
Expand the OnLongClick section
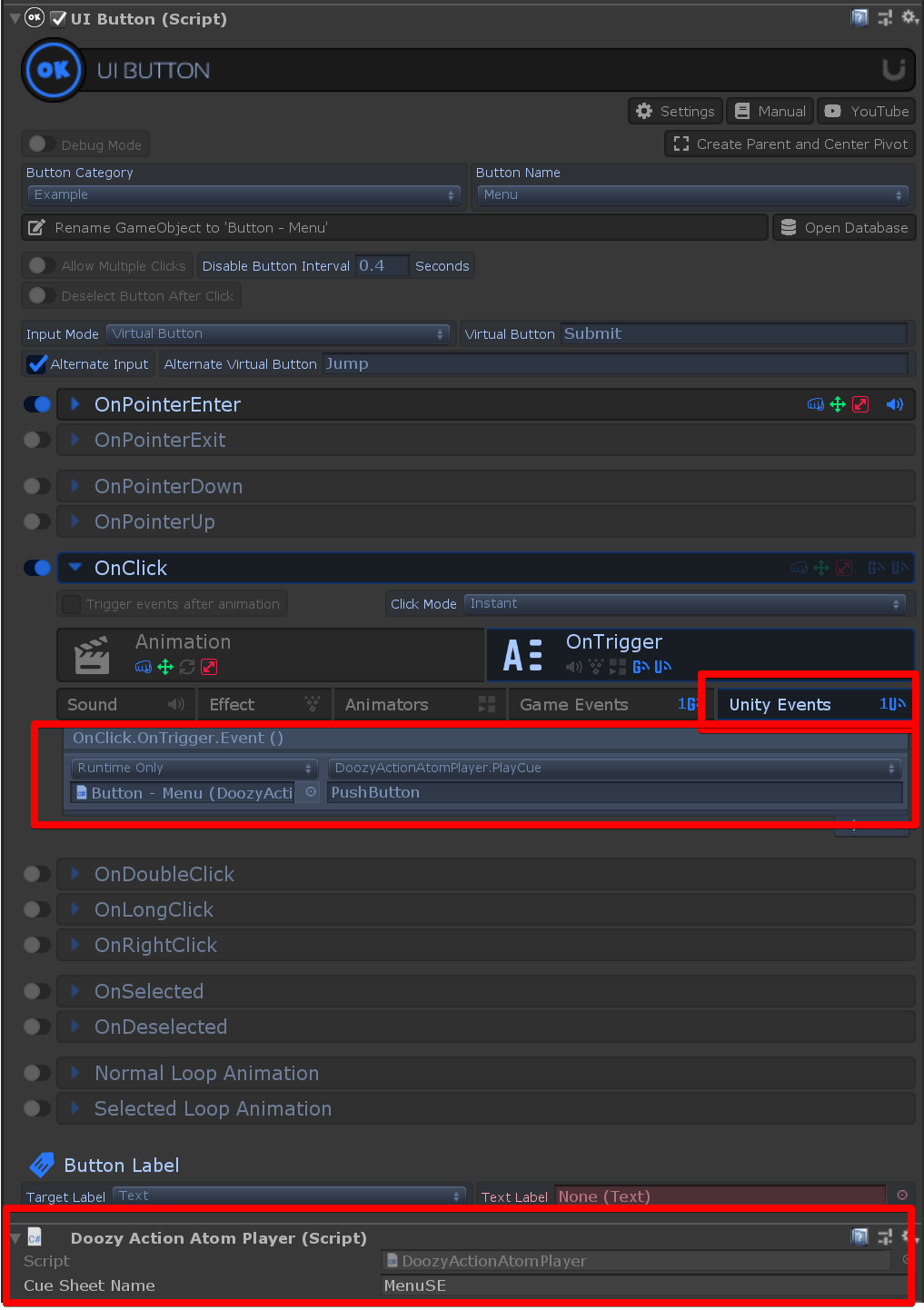(486, 910)
